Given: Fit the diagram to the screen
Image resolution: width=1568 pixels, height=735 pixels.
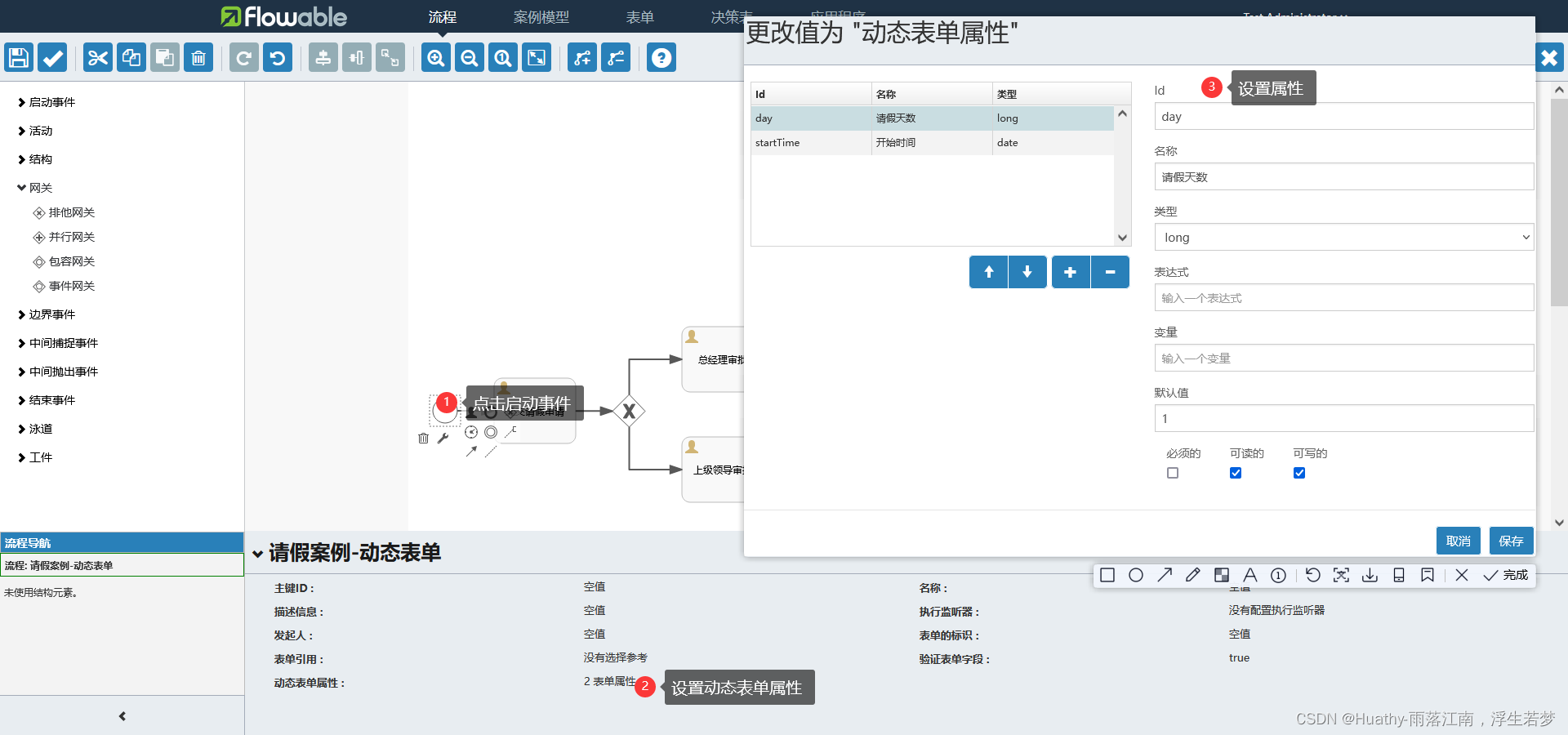Looking at the screenshot, I should (537, 58).
